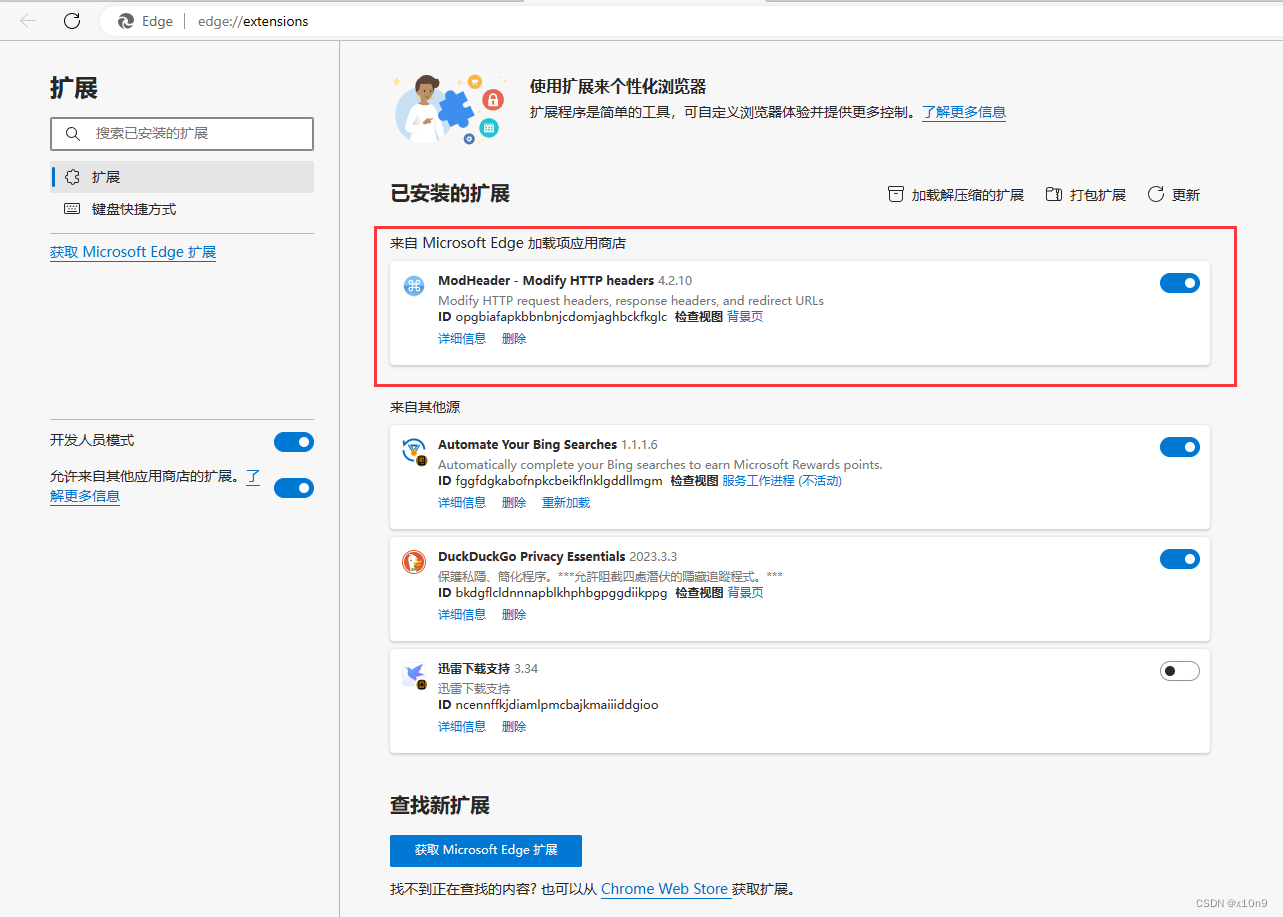Open 获取 Microsoft Edge 扩展 sidebar link
This screenshot has width=1283, height=917.
[133, 252]
